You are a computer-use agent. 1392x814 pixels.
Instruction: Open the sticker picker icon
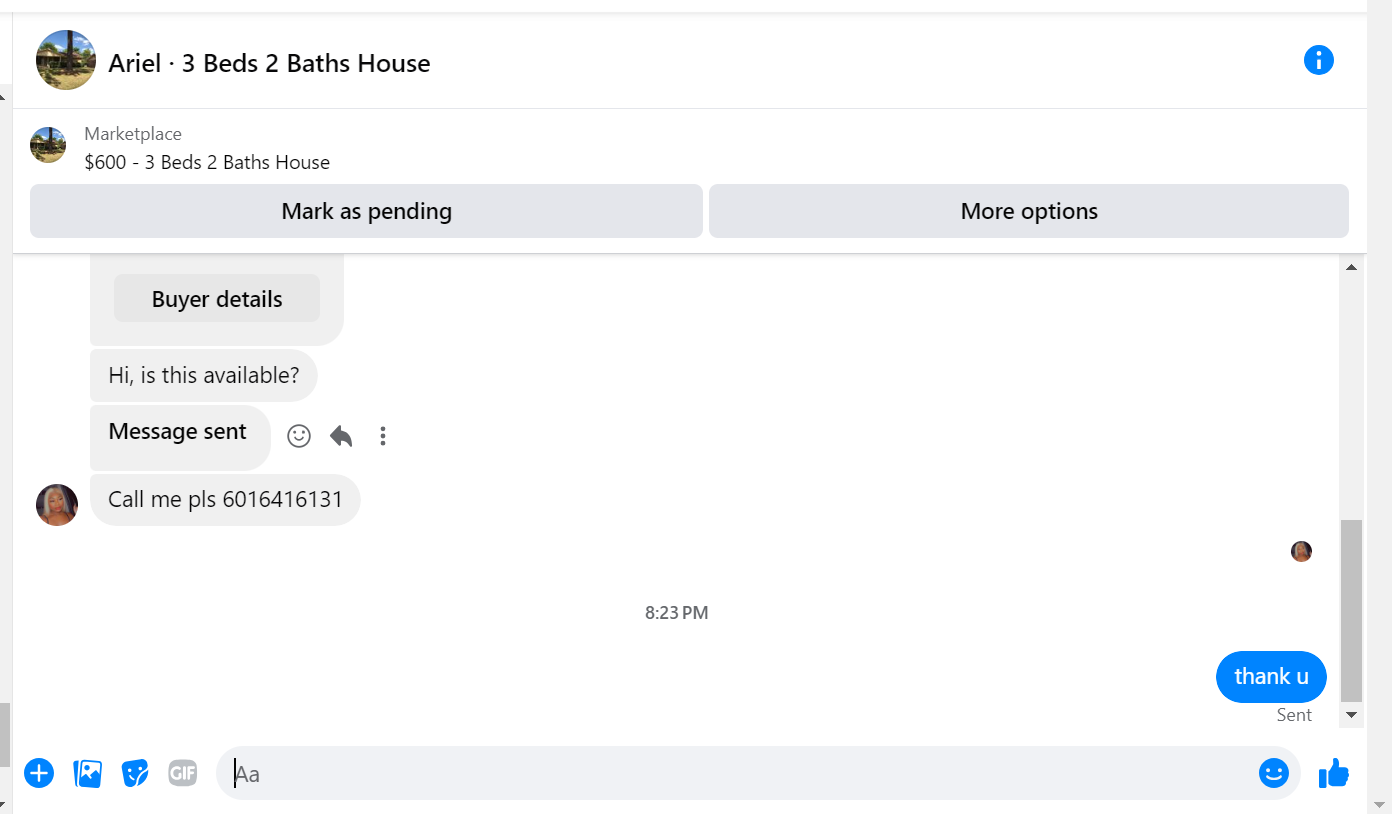tap(135, 773)
